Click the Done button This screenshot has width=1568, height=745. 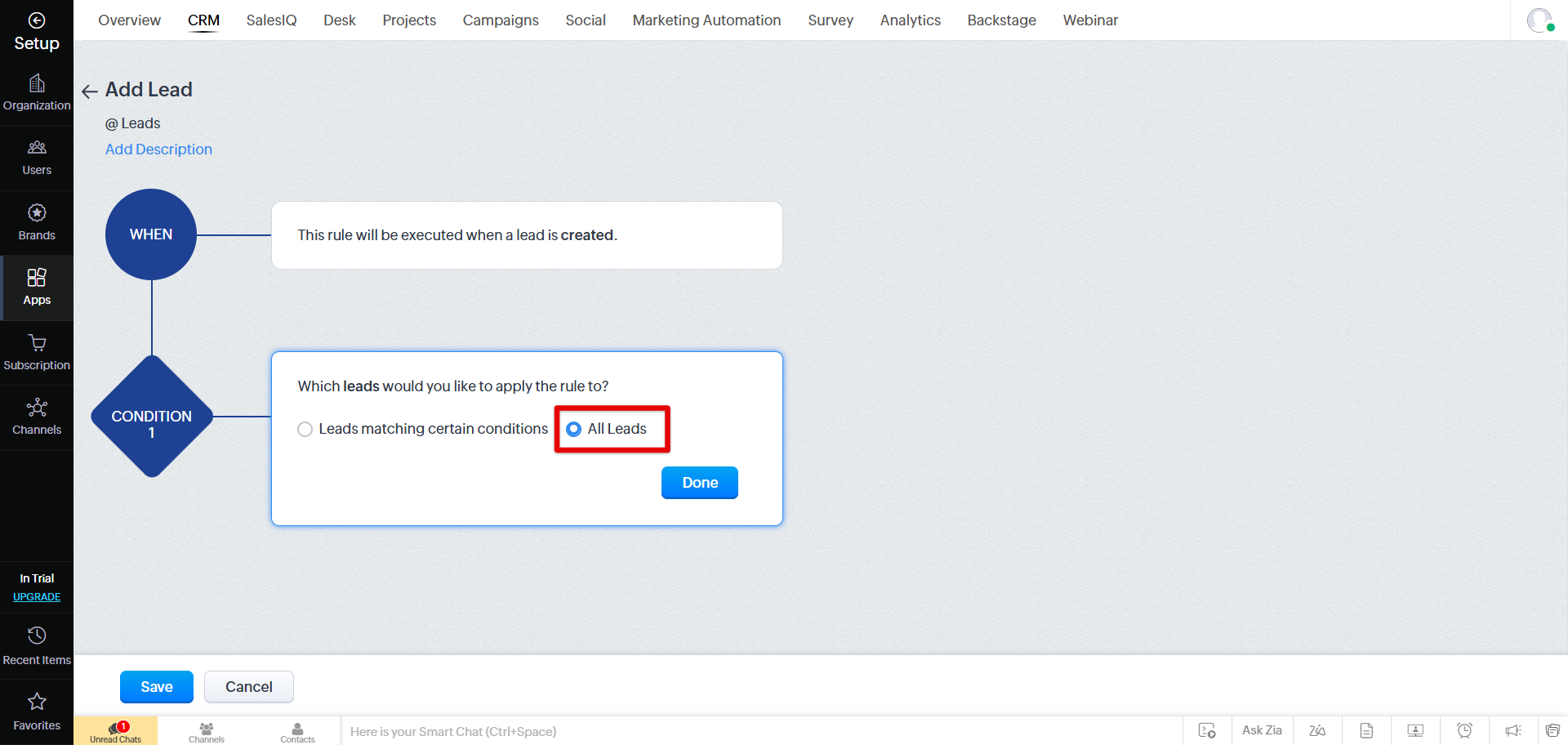(x=700, y=483)
